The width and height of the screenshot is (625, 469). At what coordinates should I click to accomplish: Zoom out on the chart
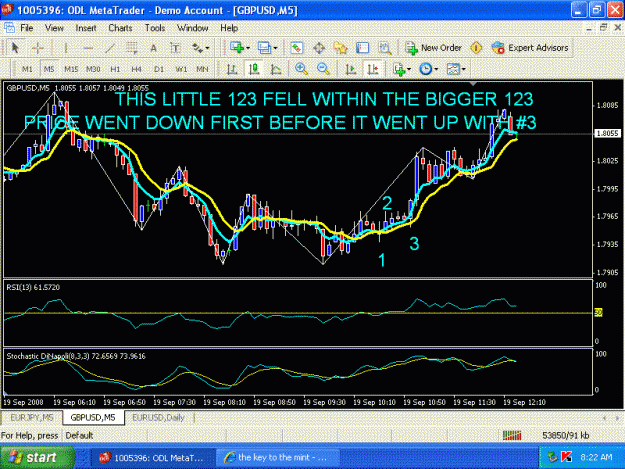click(323, 69)
